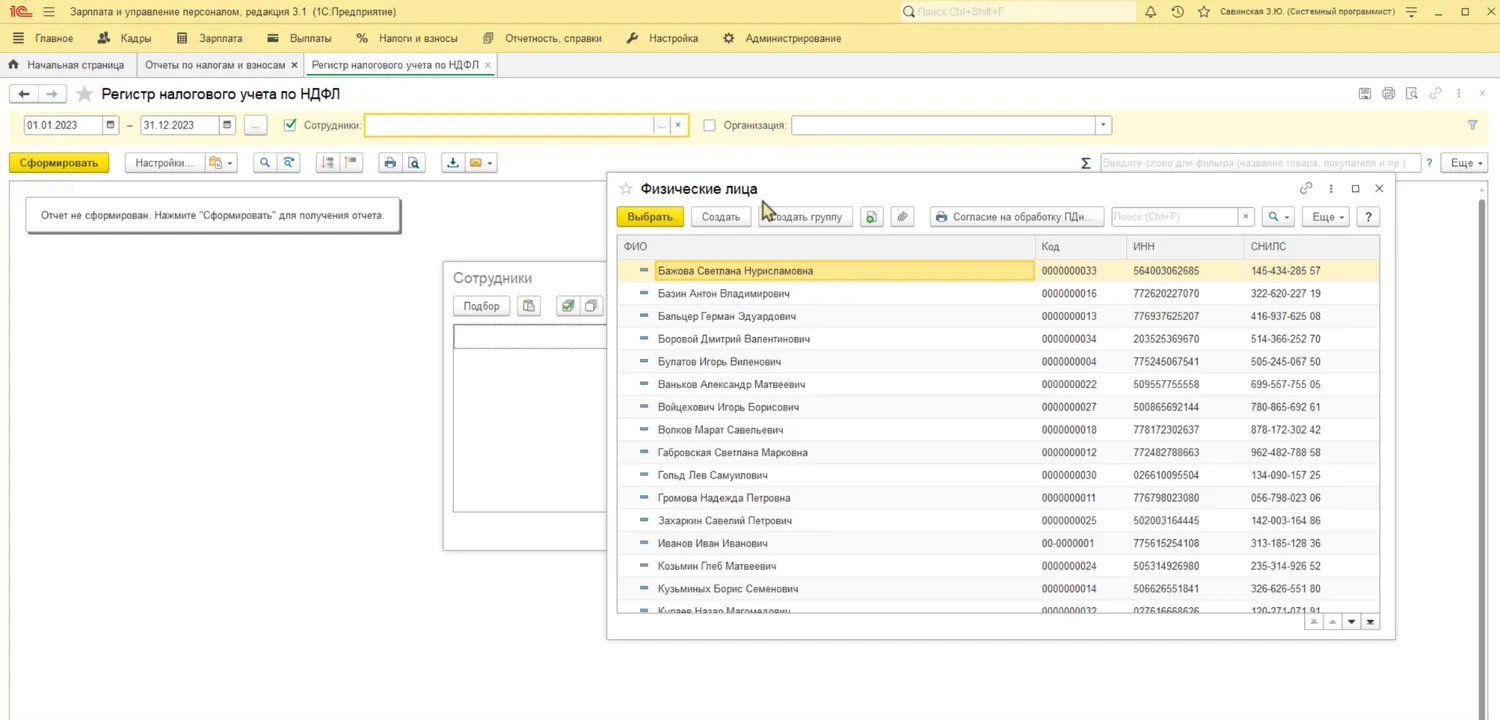Image resolution: width=1500 pixels, height=720 pixels.
Task: Click Подбор in the Сотрудники window
Action: pyautogui.click(x=481, y=306)
